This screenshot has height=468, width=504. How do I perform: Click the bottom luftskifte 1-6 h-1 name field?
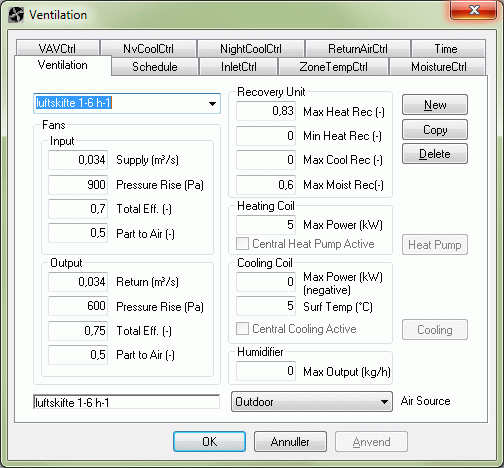click(127, 402)
